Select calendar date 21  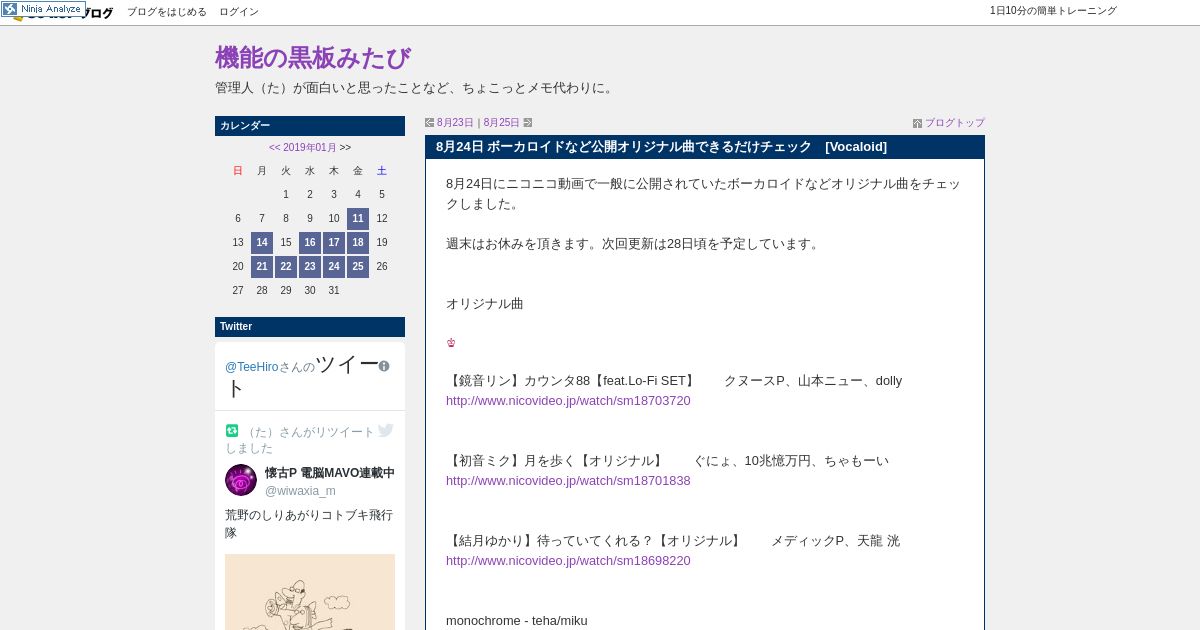click(x=262, y=267)
